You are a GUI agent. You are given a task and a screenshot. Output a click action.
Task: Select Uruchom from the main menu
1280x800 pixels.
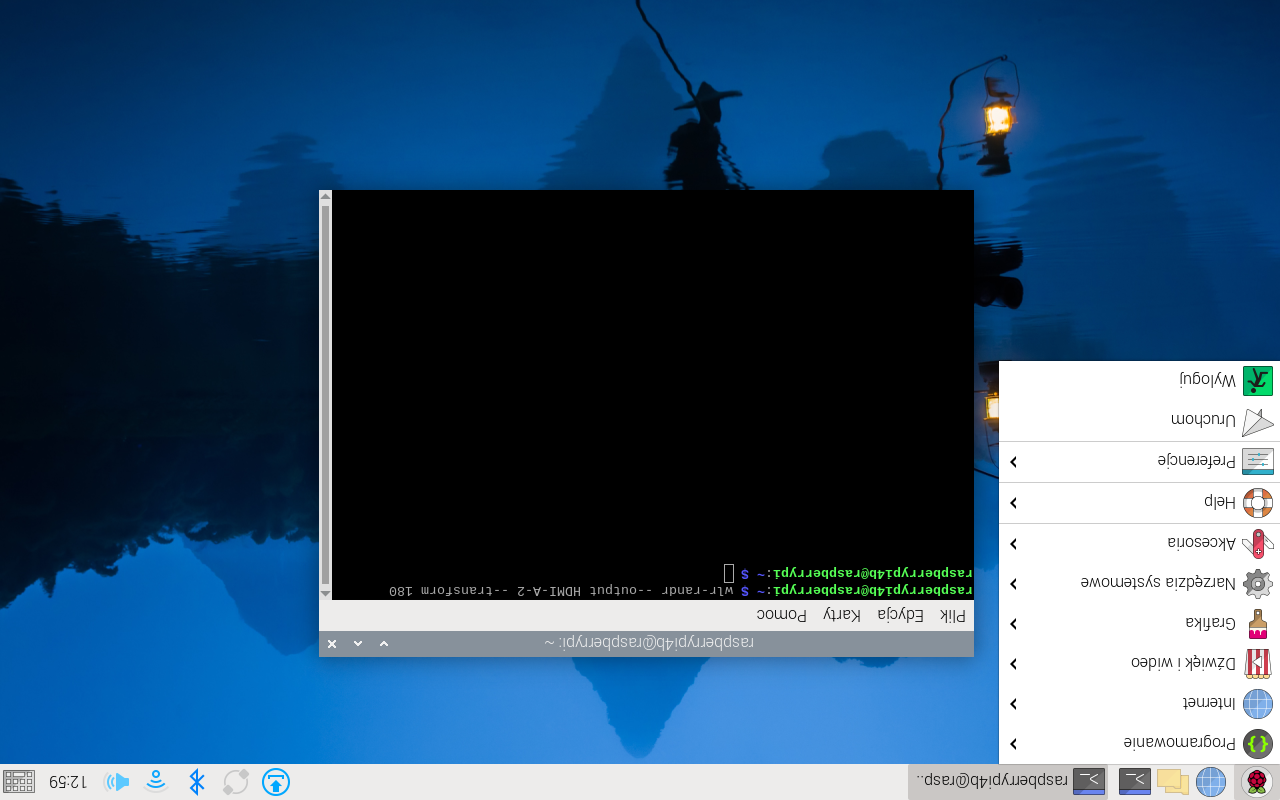pyautogui.click(x=1203, y=421)
